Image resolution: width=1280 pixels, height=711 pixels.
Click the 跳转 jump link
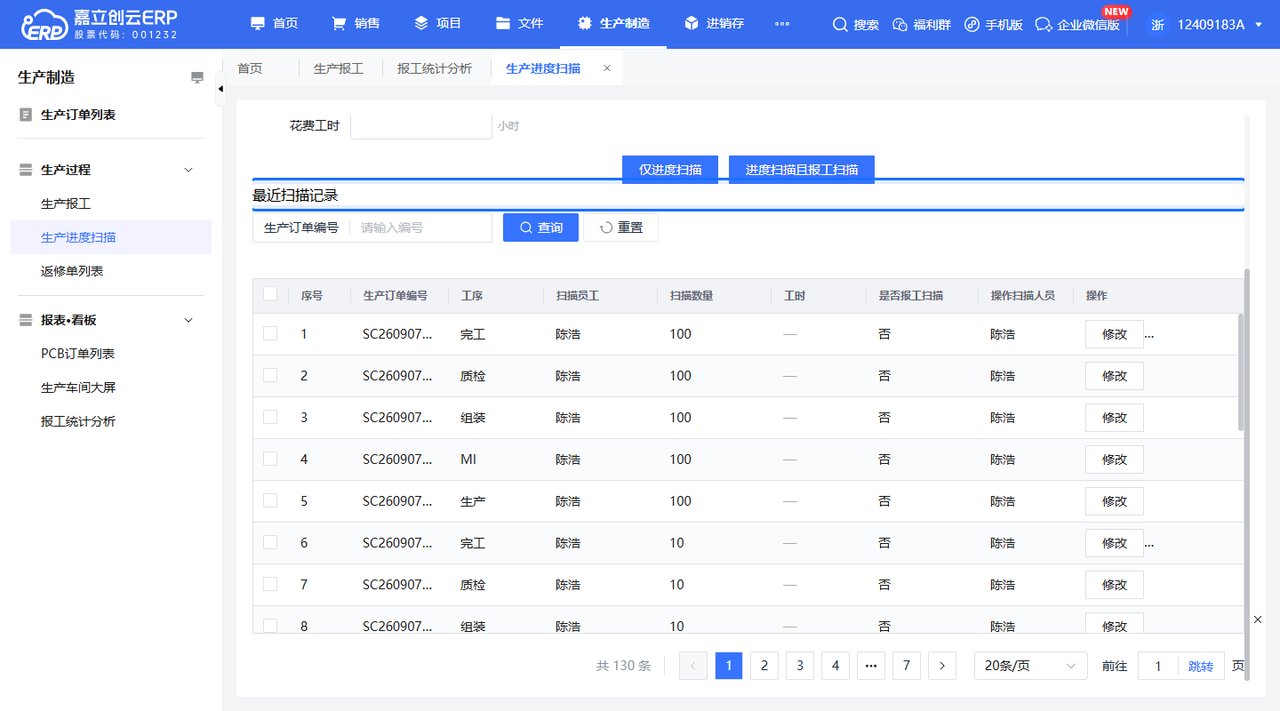point(1200,666)
